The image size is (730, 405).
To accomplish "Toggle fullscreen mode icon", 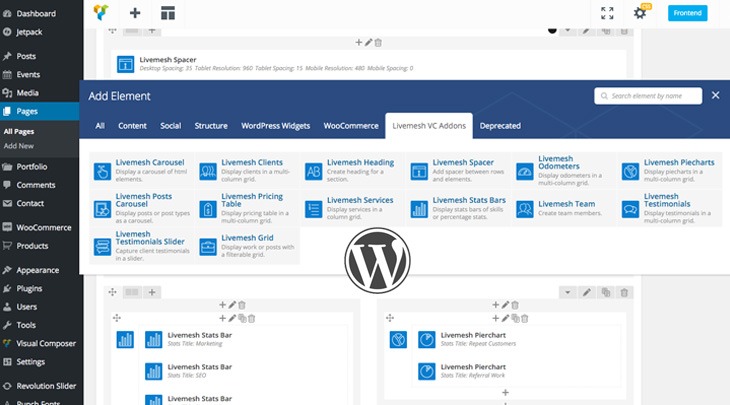I will click(x=607, y=13).
